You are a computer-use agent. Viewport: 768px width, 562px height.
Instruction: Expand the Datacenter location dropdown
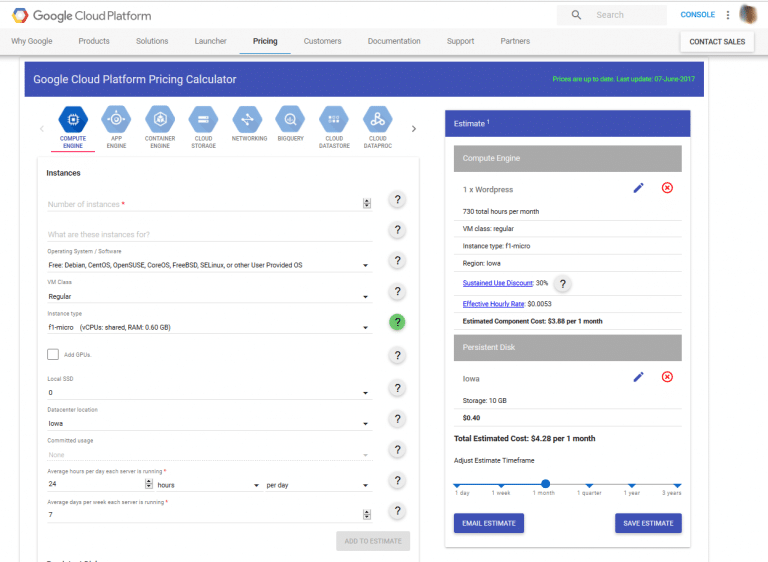click(210, 423)
